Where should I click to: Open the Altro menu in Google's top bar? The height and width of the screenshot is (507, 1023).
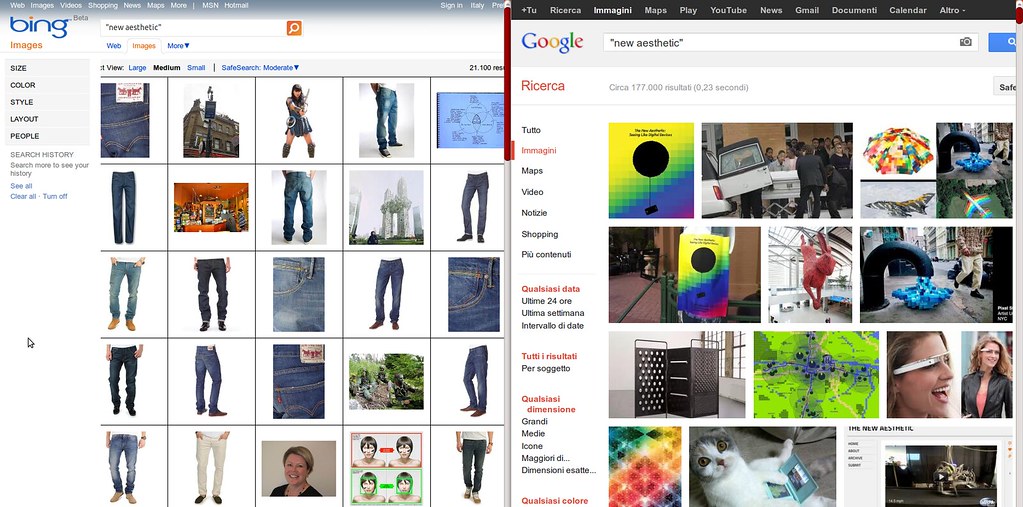point(949,10)
